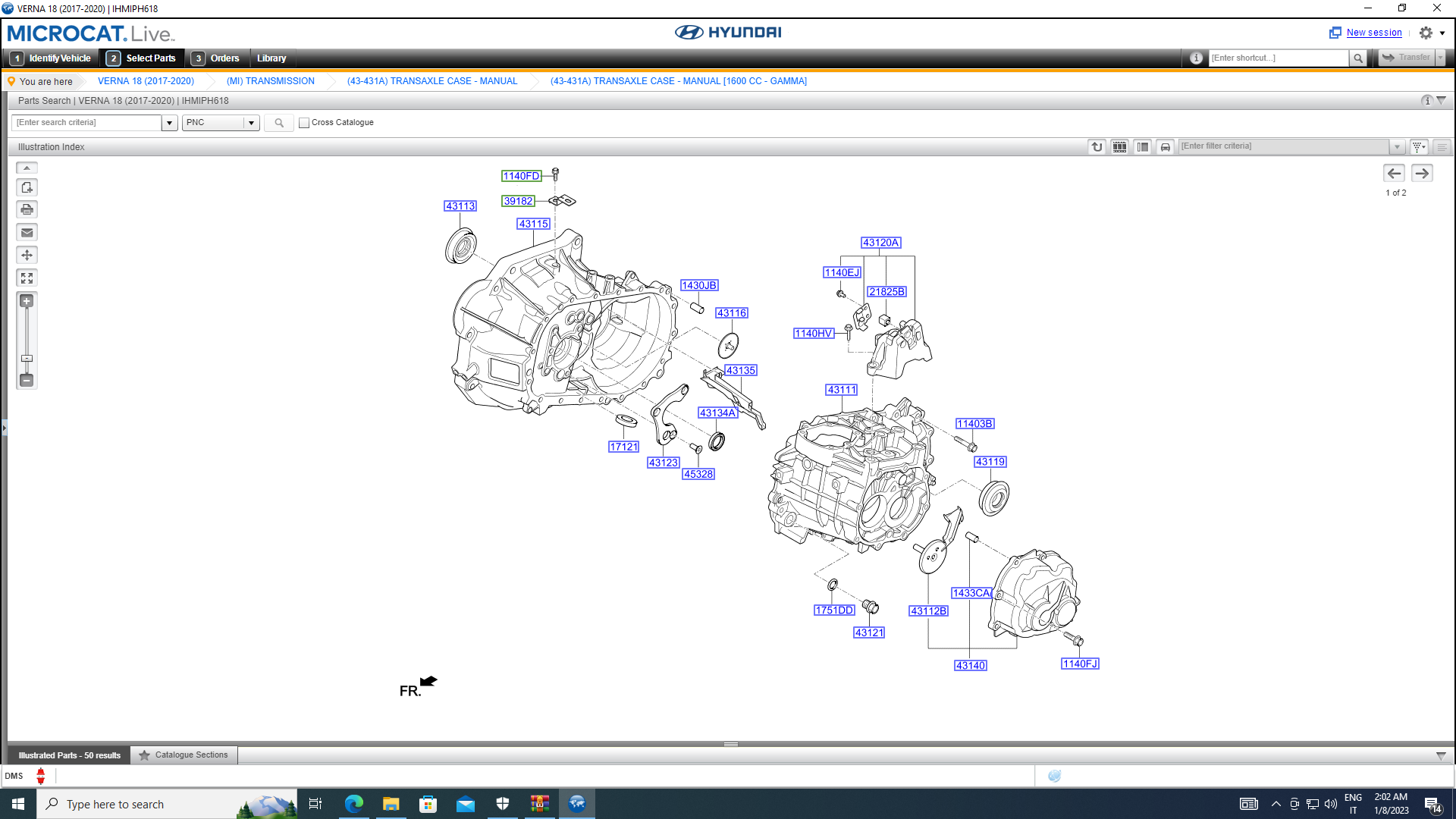1456x819 pixels.
Task: Open the filter options funnel icon
Action: (x=1419, y=146)
